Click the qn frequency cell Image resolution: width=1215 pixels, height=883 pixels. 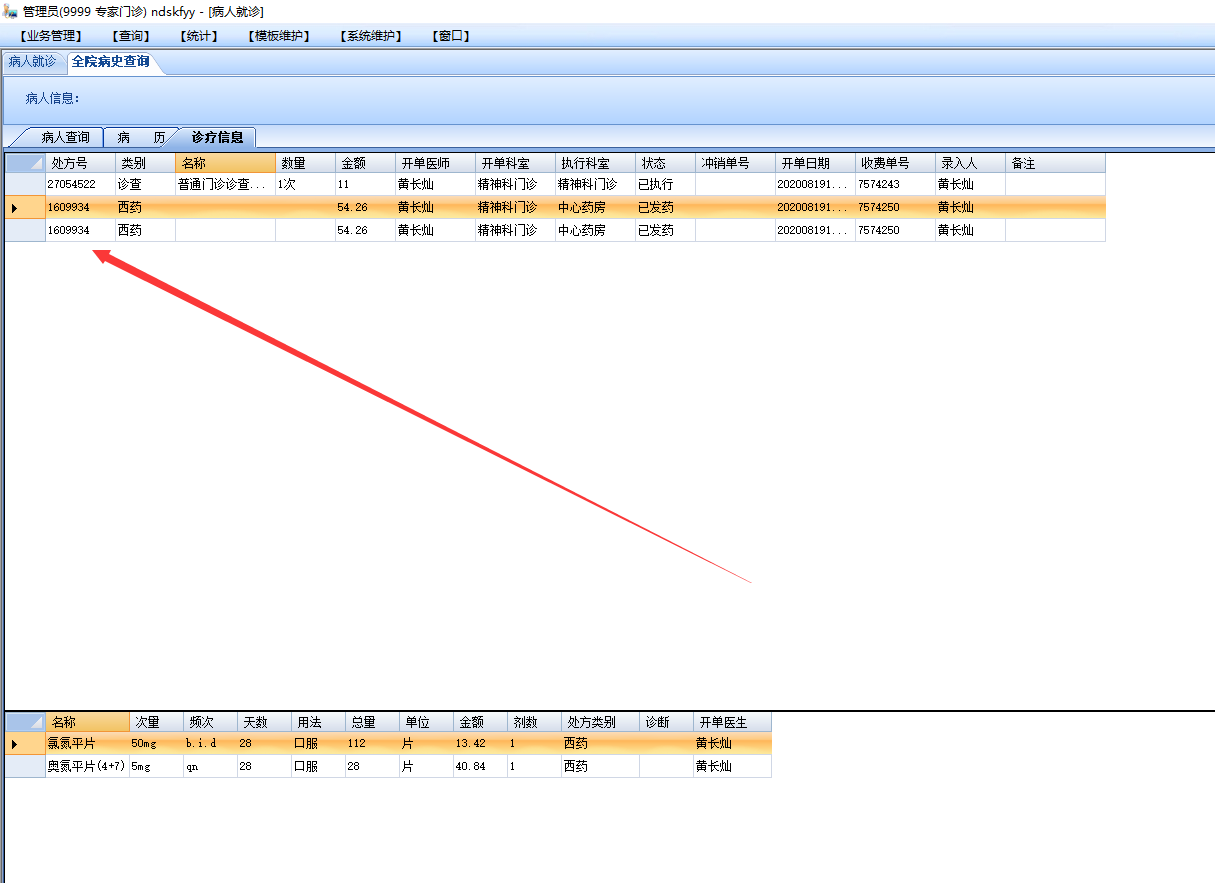[x=210, y=767]
